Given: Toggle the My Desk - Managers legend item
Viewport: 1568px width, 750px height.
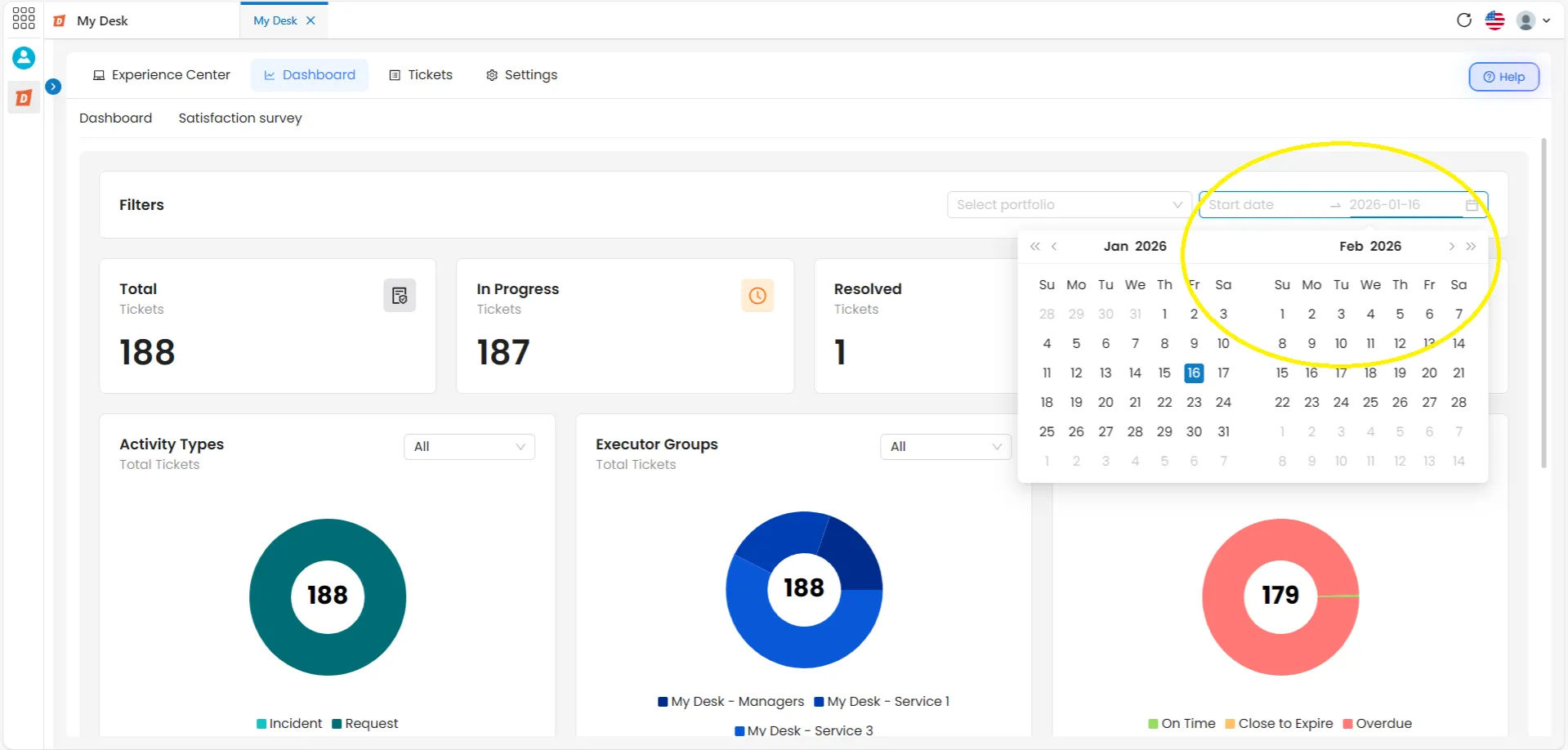Looking at the screenshot, I should 730,702.
